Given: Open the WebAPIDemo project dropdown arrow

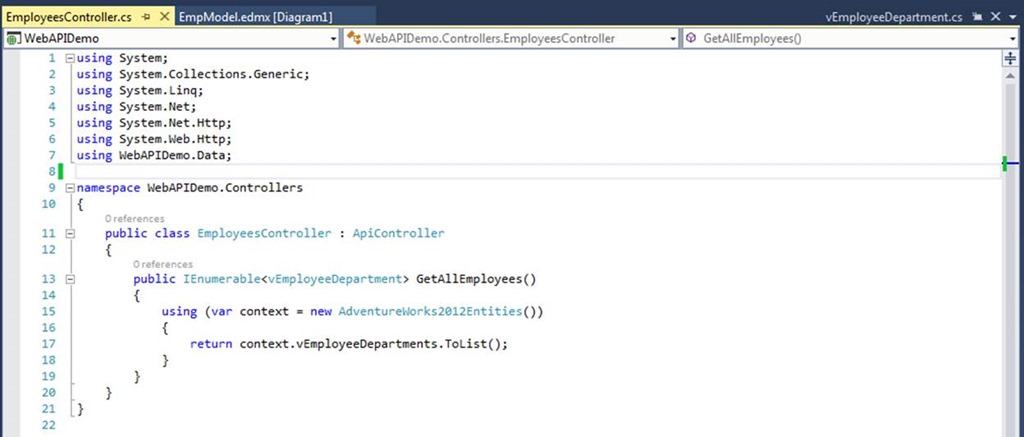Looking at the screenshot, I should point(334,39).
